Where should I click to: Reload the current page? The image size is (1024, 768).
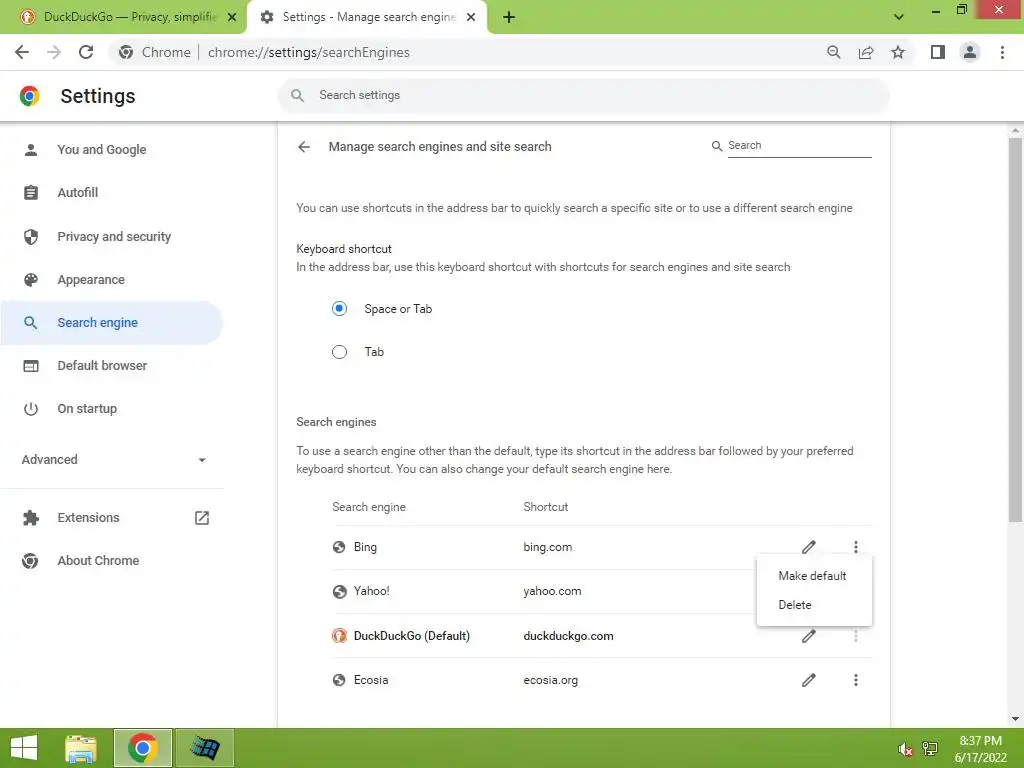pyautogui.click(x=86, y=52)
